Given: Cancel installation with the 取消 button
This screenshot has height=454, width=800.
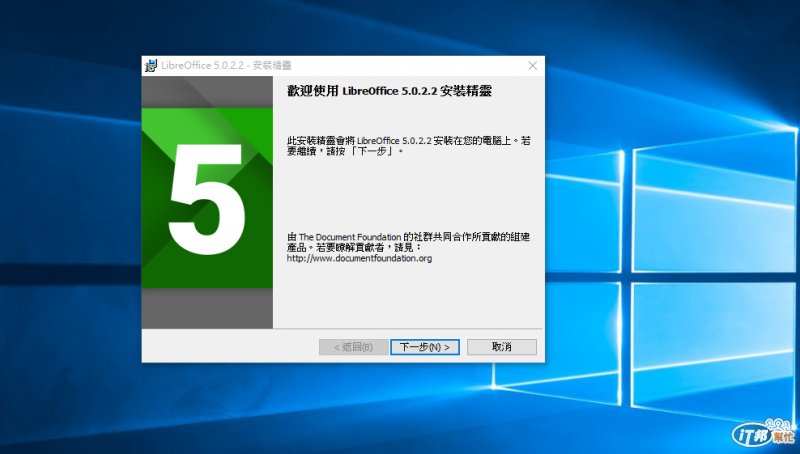Looking at the screenshot, I should pyautogui.click(x=502, y=347).
